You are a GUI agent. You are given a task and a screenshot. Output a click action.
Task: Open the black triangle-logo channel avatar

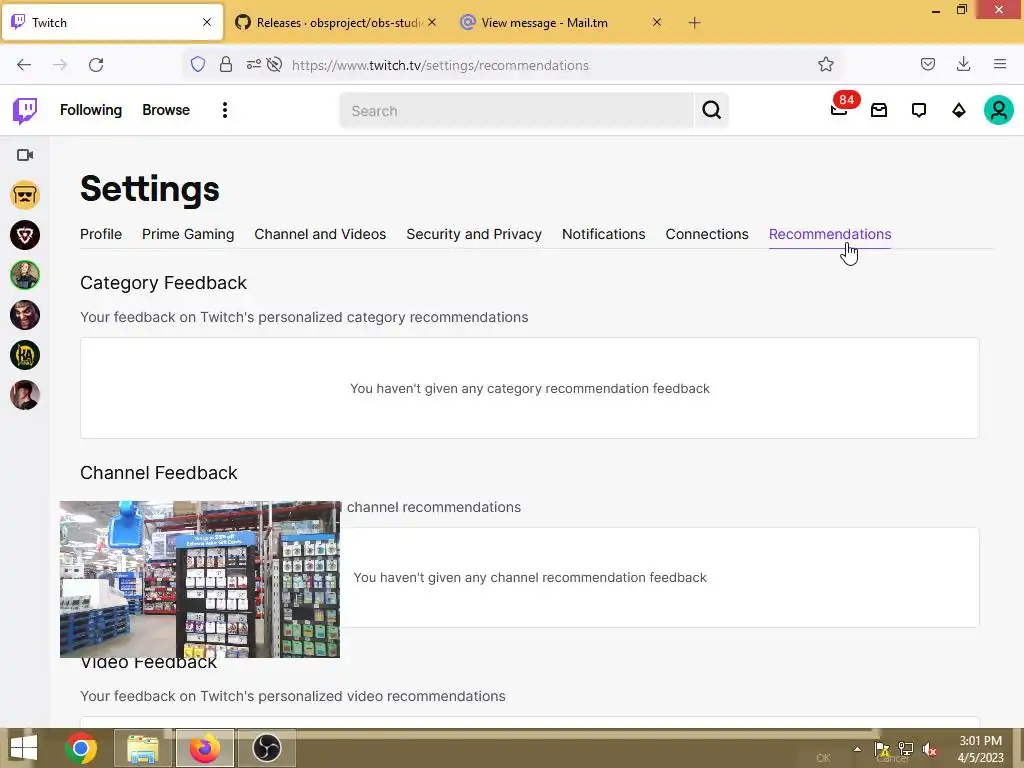pyautogui.click(x=25, y=235)
